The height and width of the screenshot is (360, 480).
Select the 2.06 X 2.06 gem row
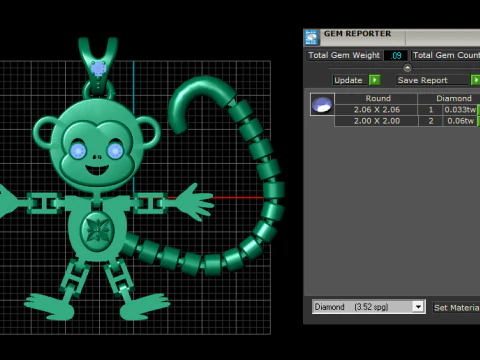click(407, 110)
